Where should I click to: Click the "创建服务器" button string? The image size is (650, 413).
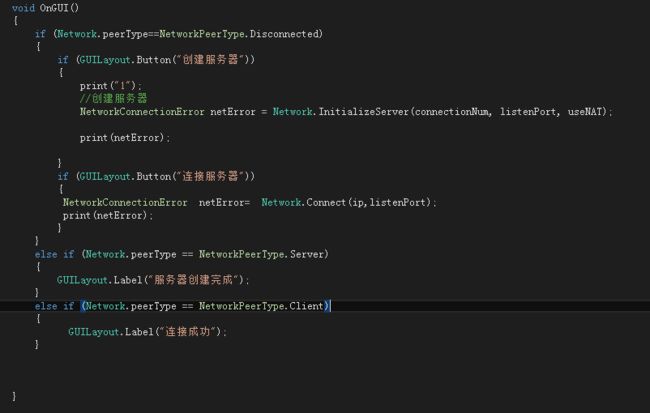point(210,60)
